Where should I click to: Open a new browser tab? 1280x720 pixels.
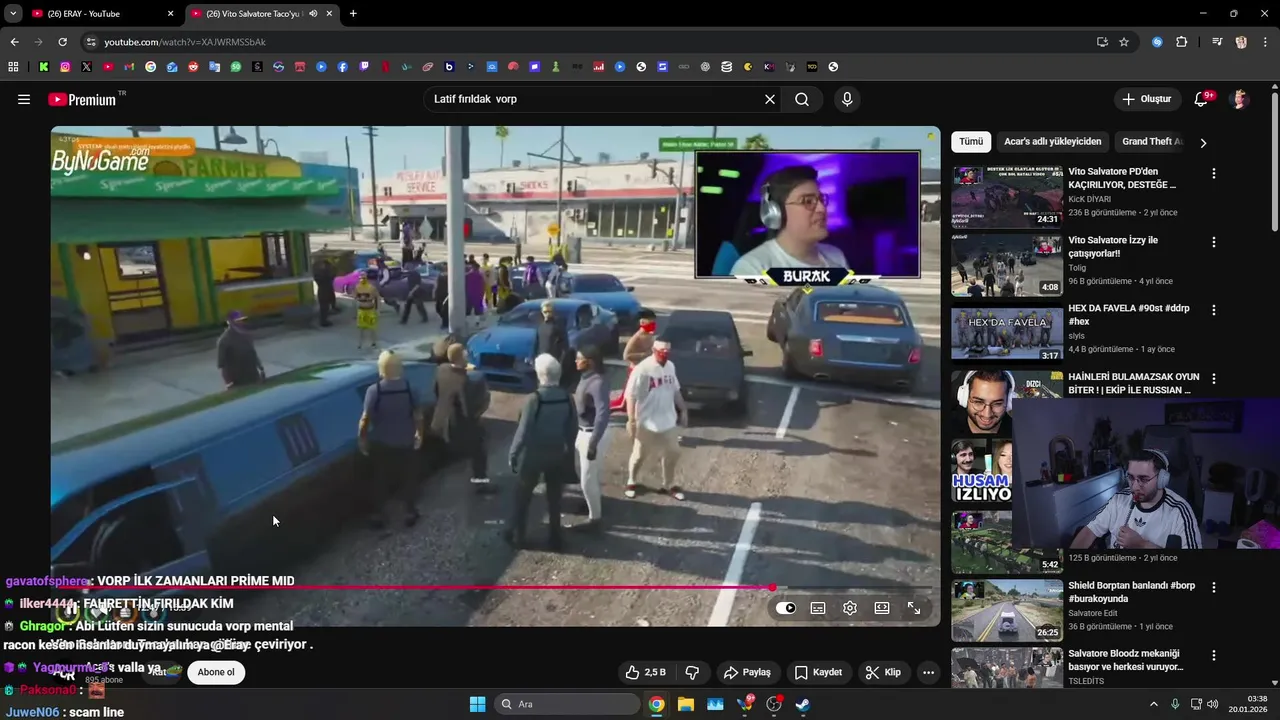coord(353,14)
